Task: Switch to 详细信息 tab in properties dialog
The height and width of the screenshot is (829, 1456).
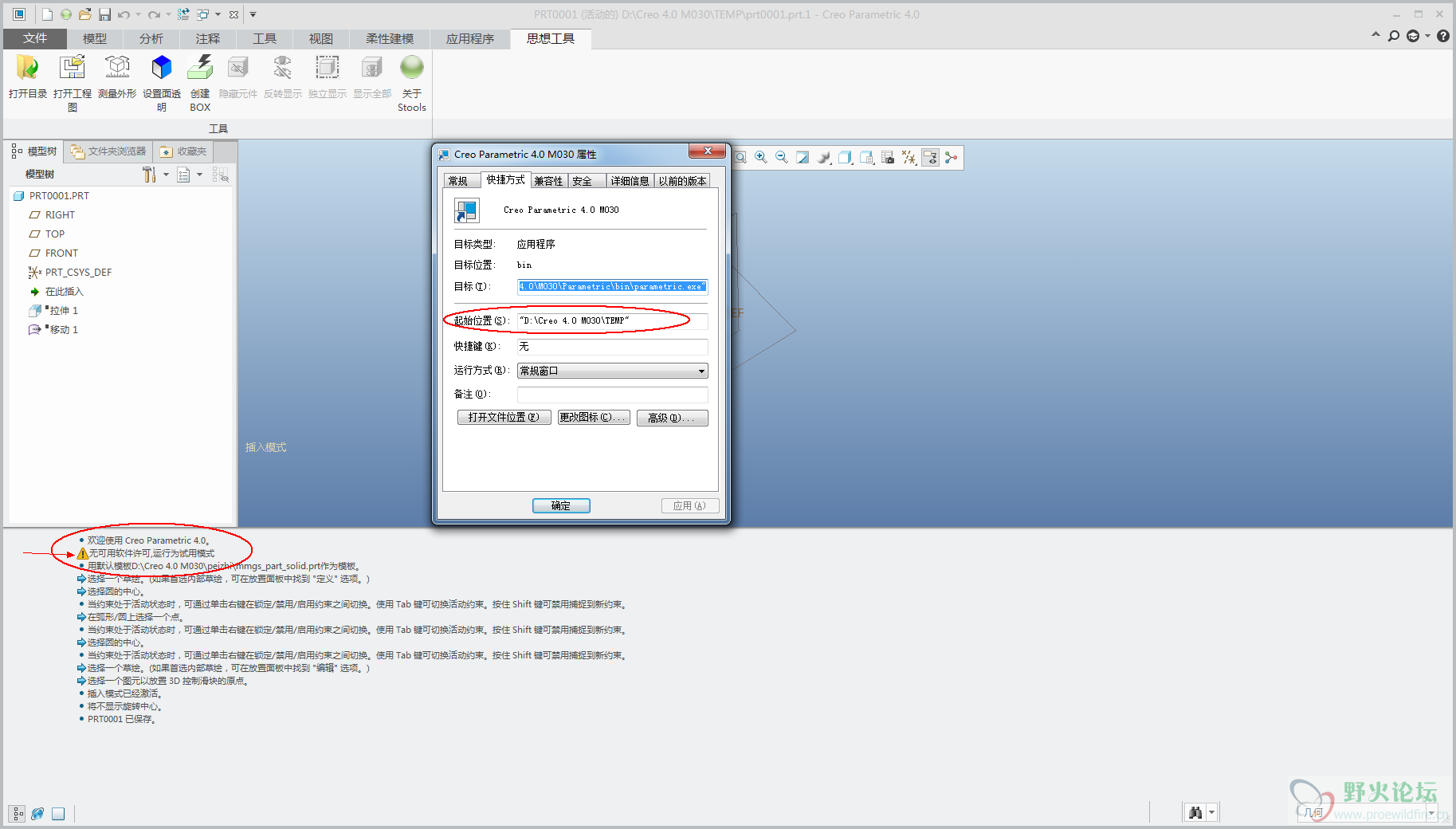Action: (x=630, y=181)
